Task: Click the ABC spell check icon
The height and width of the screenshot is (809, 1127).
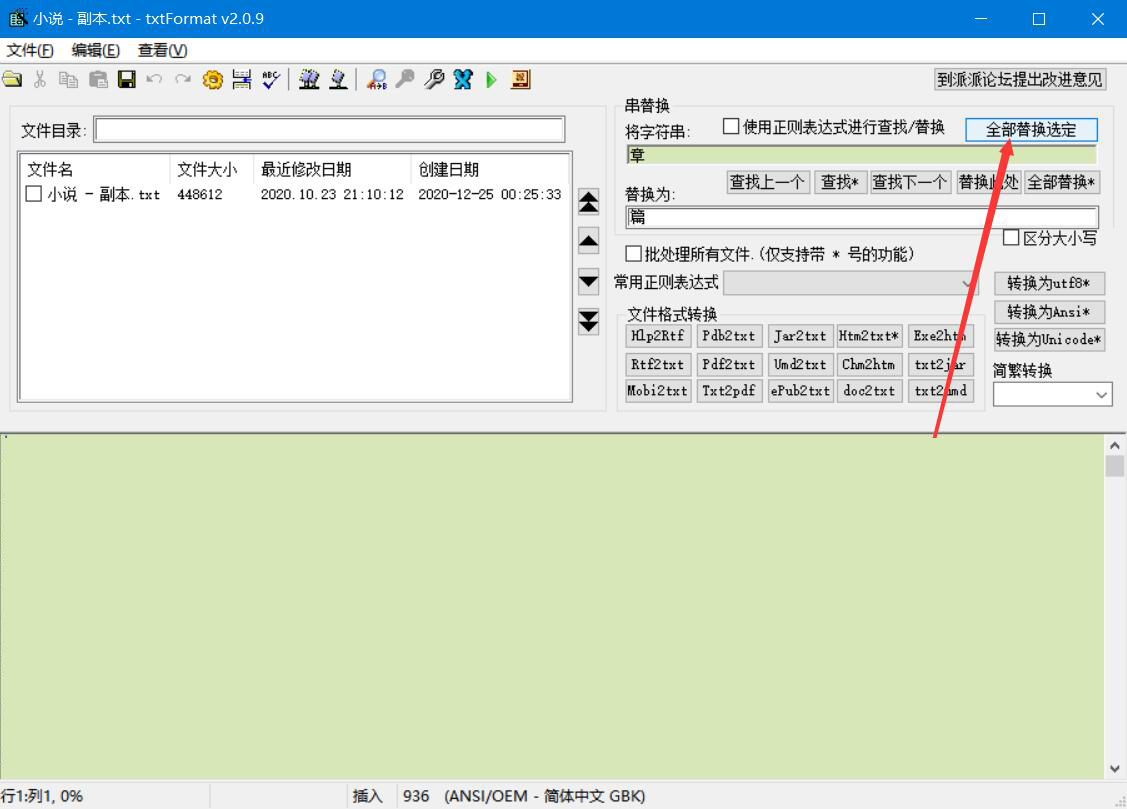Action: click(x=271, y=79)
